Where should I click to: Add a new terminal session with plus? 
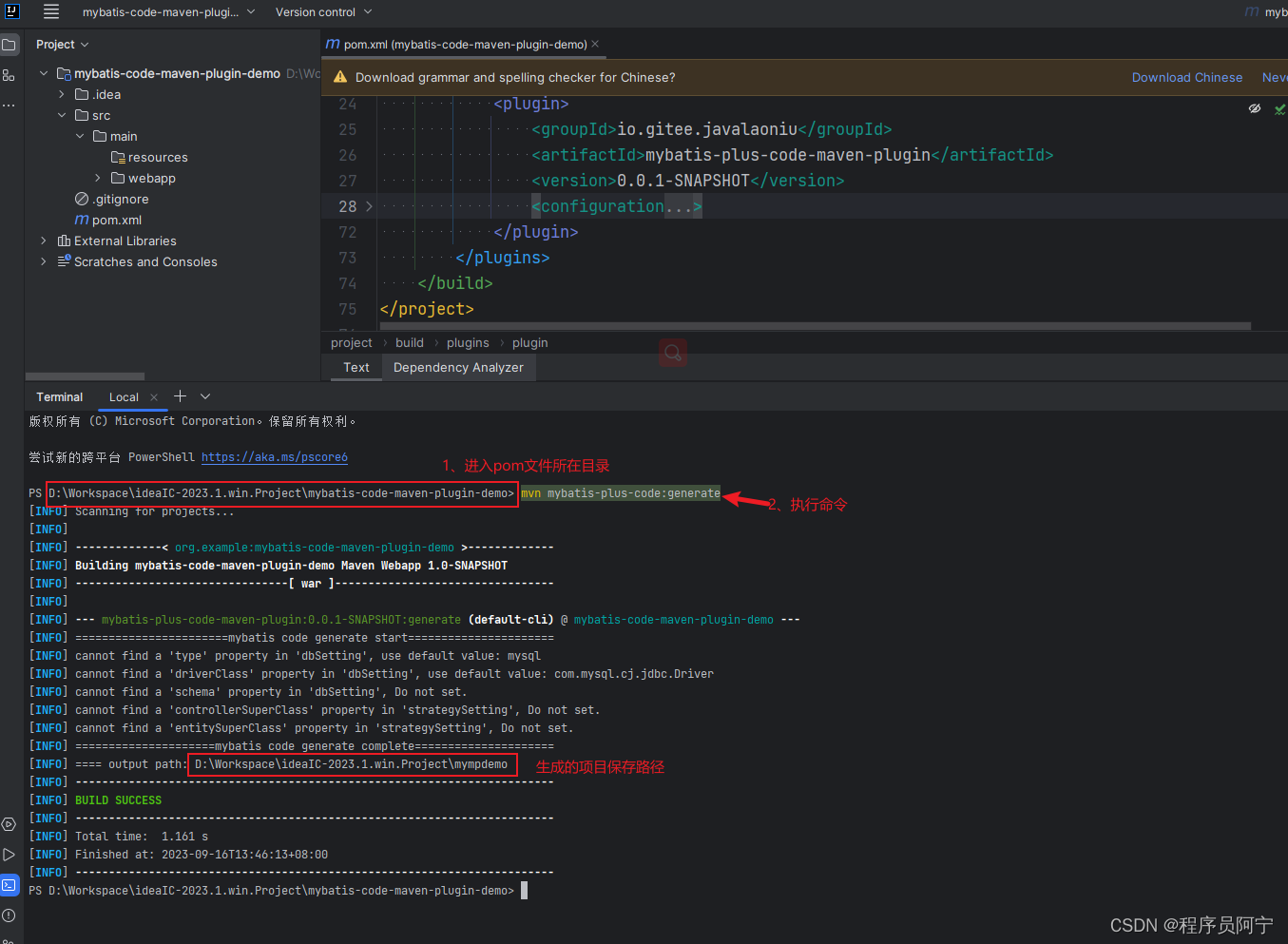pos(180,396)
